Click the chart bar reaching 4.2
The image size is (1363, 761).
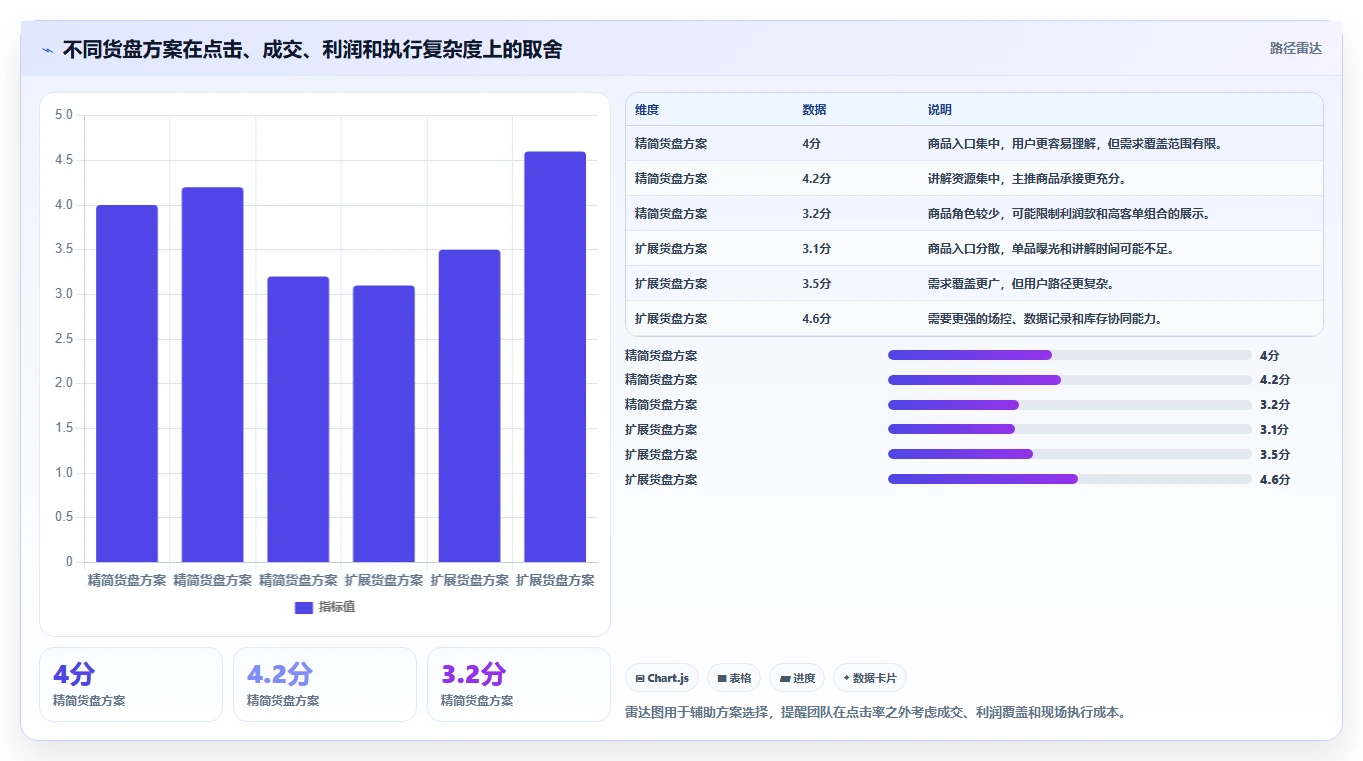[212, 375]
